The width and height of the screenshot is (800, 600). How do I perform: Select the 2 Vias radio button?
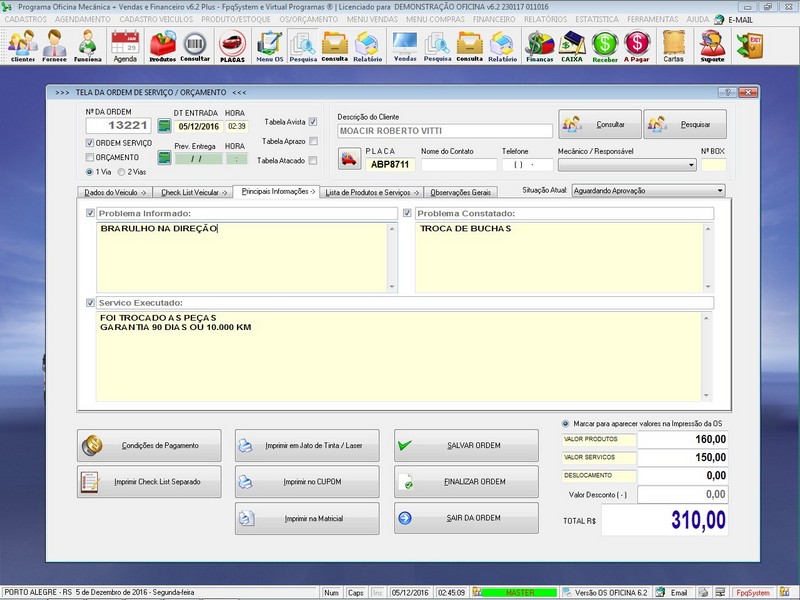[x=121, y=171]
